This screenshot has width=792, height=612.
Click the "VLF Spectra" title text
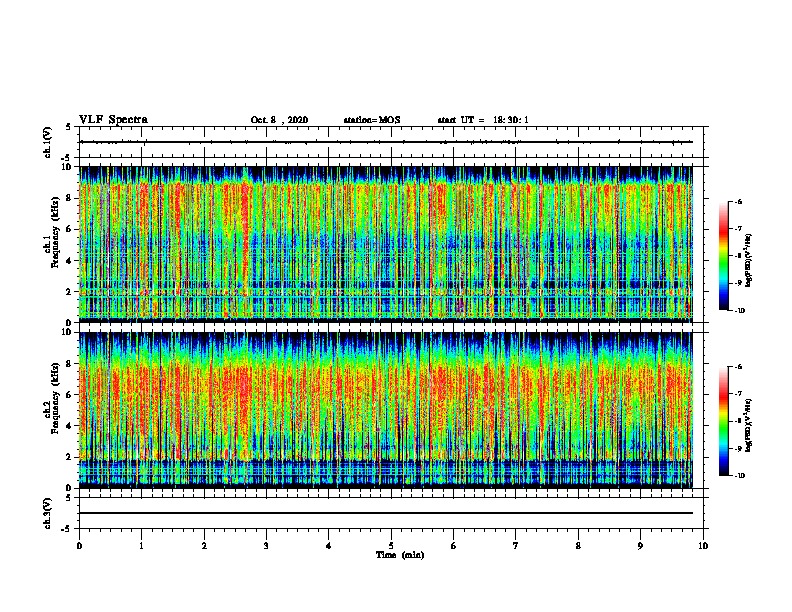[x=113, y=120]
